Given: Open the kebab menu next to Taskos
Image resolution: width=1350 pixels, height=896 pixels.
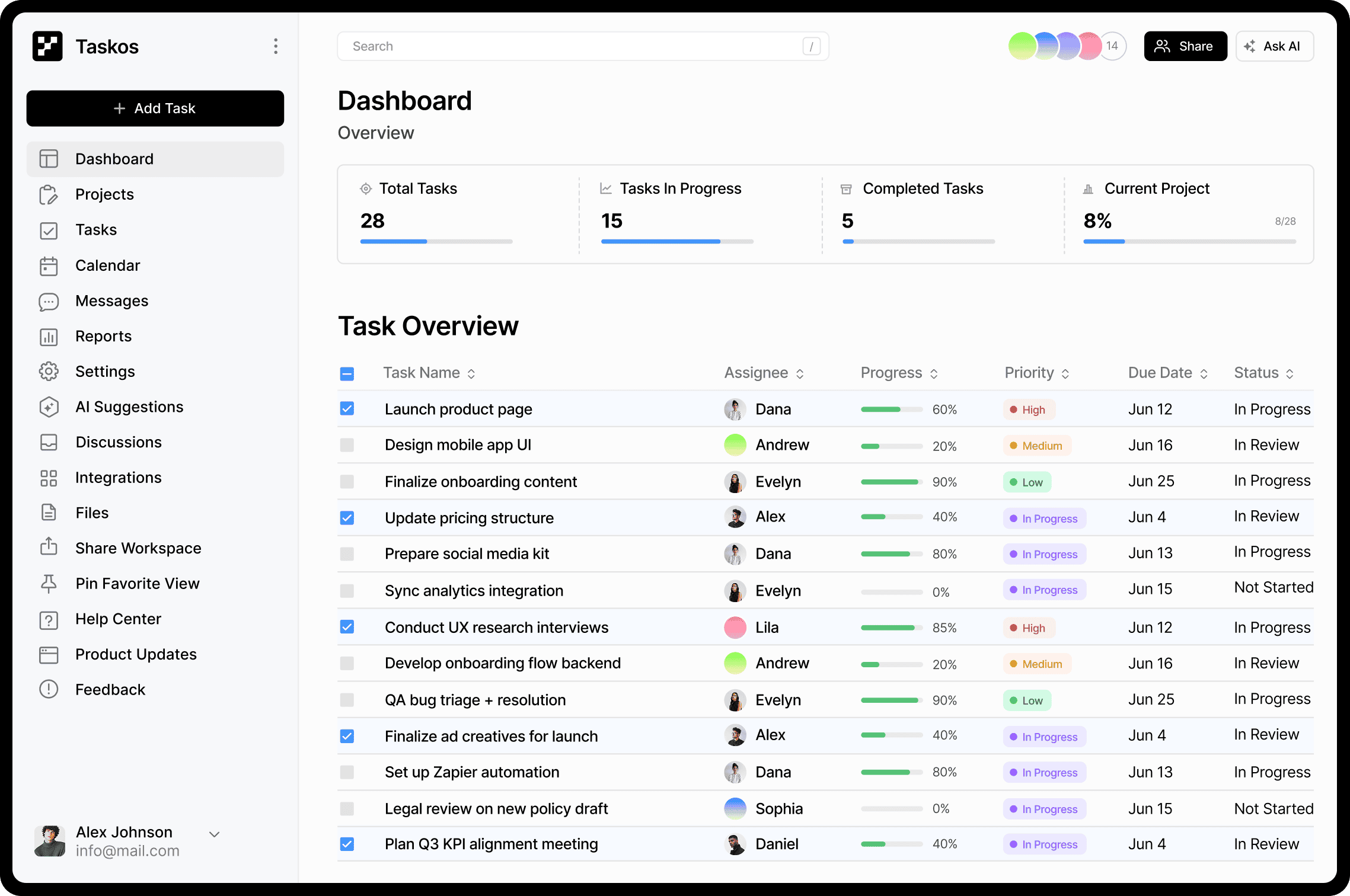Looking at the screenshot, I should click(x=275, y=46).
